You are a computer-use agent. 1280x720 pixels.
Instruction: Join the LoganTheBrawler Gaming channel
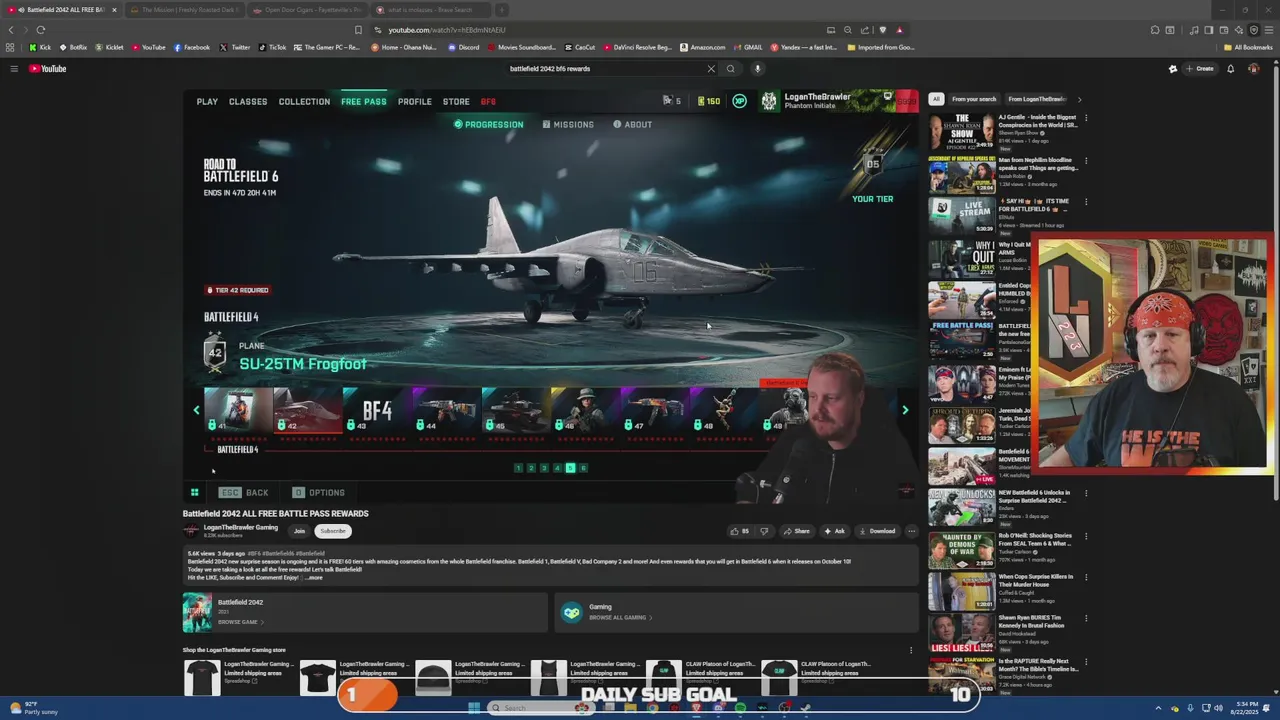pyautogui.click(x=299, y=531)
